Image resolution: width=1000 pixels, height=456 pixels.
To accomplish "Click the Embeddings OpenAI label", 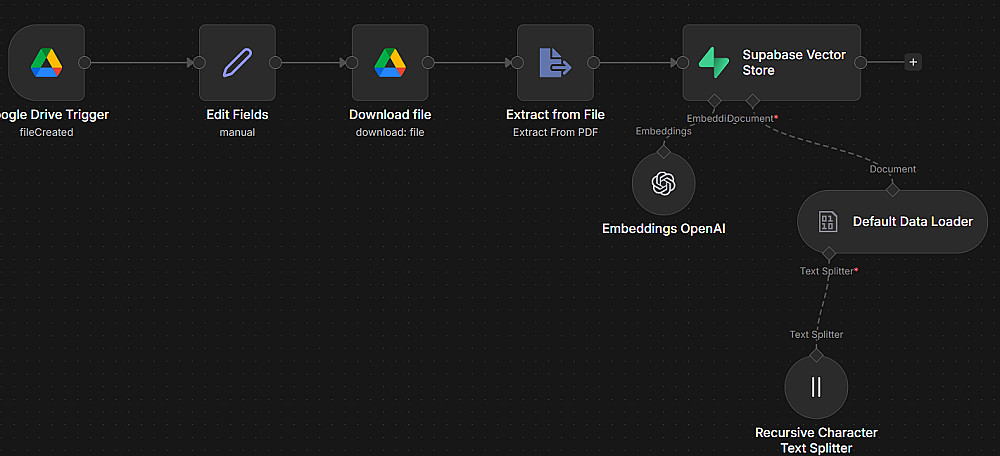I will pos(664,228).
